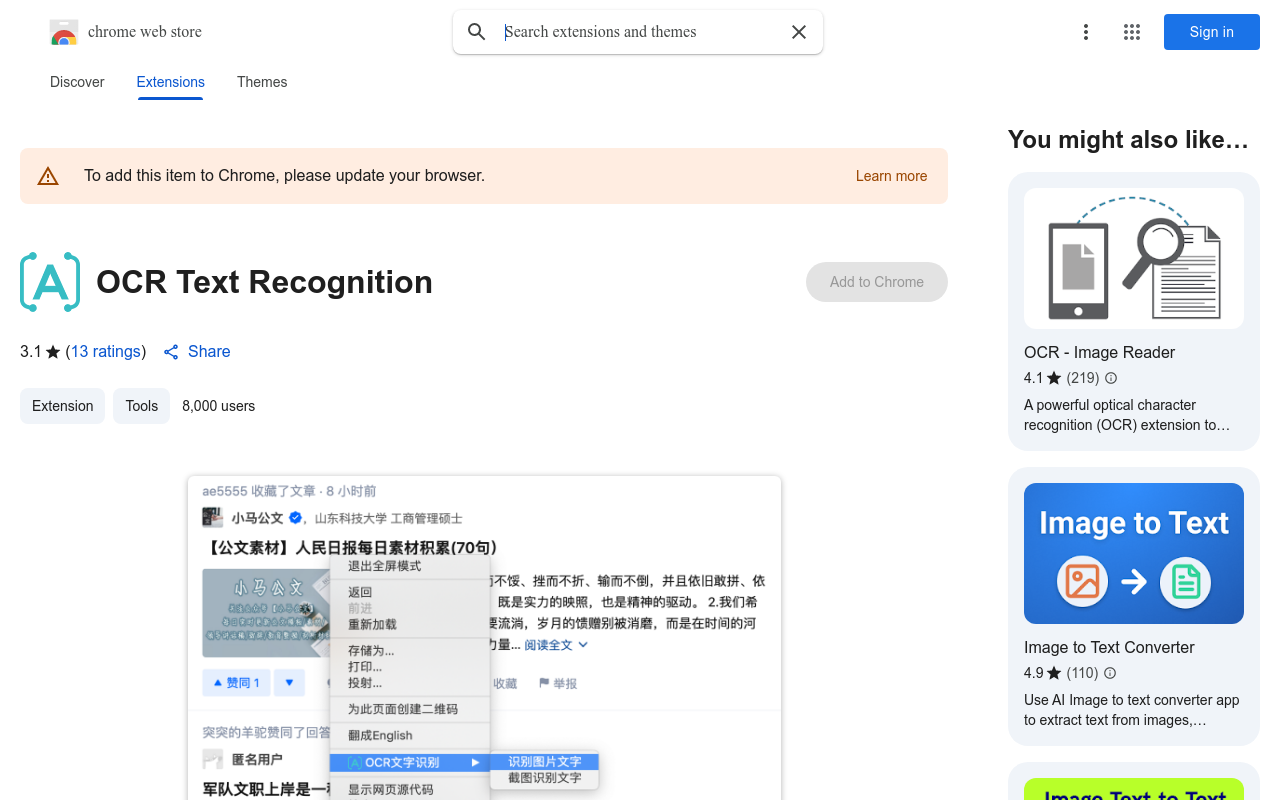Click the 4.1 rating star icon
The image size is (1280, 800).
pyautogui.click(x=1054, y=378)
